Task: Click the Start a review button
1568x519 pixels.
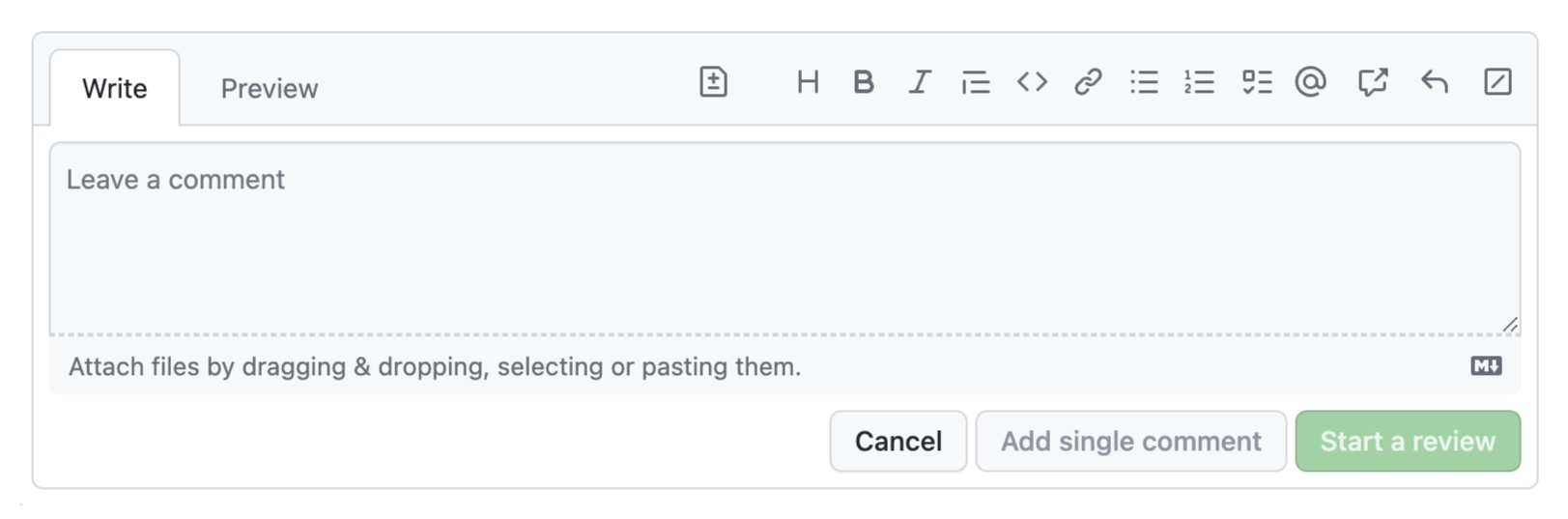Action: click(1408, 442)
